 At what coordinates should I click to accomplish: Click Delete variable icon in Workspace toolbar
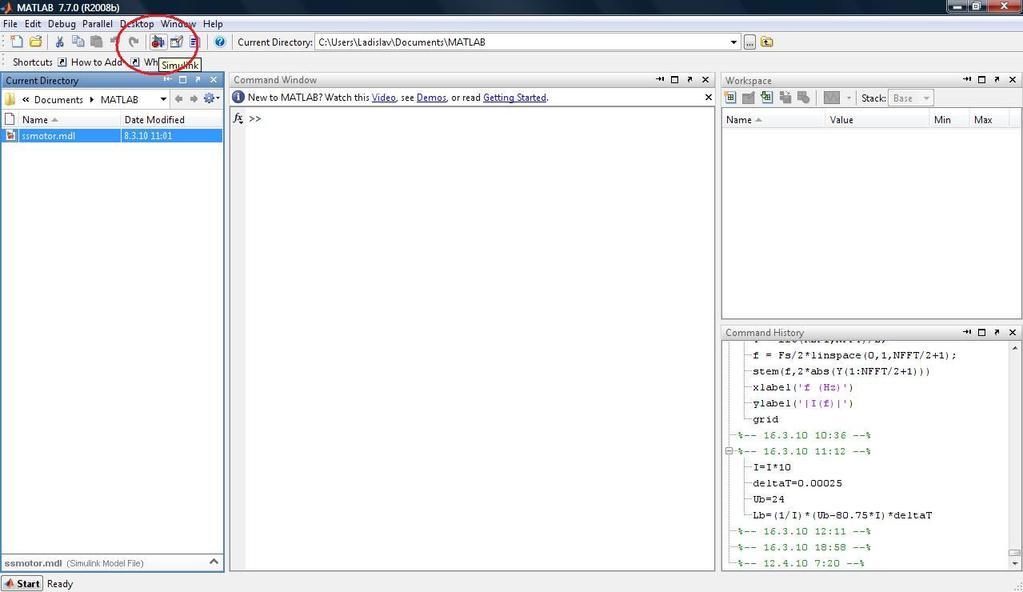click(804, 98)
